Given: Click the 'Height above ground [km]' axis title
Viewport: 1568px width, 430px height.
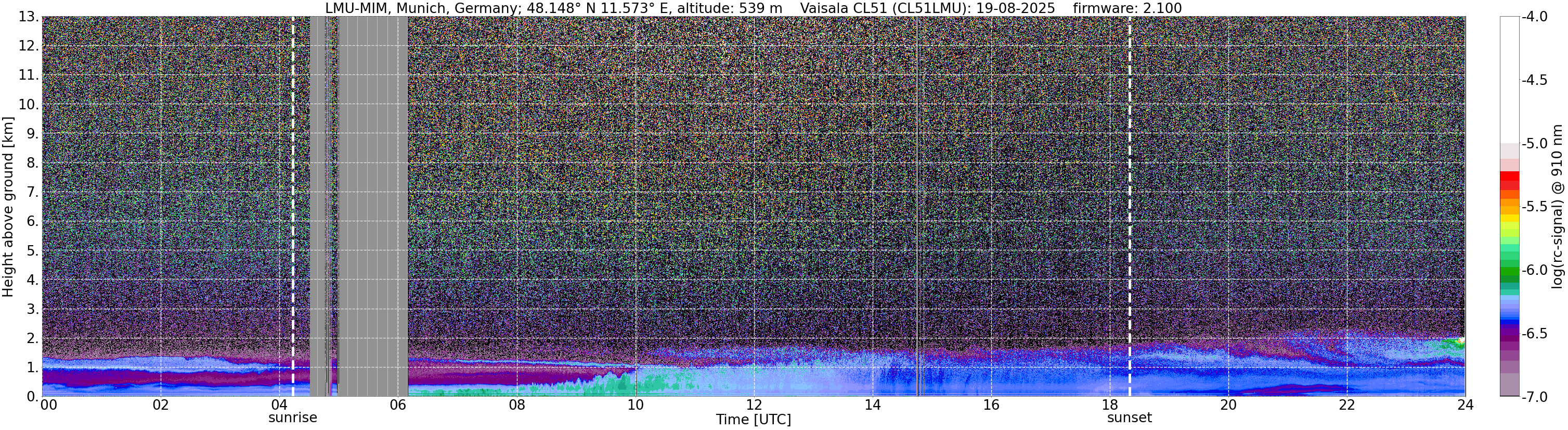Looking at the screenshot, I should [x=8, y=207].
